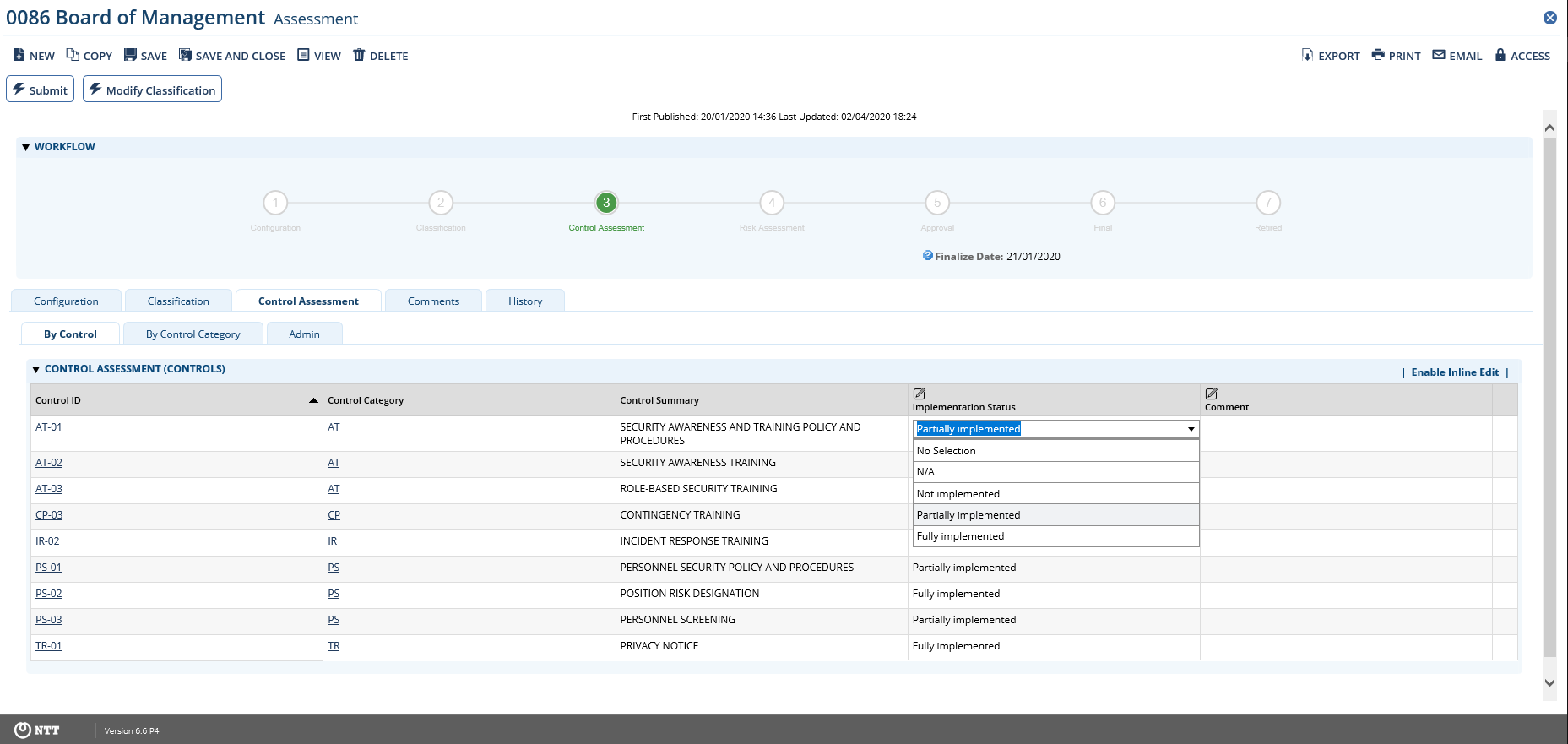Image resolution: width=1568 pixels, height=744 pixels.
Task: Collapse the WORKFLOW section
Action: pyautogui.click(x=26, y=147)
